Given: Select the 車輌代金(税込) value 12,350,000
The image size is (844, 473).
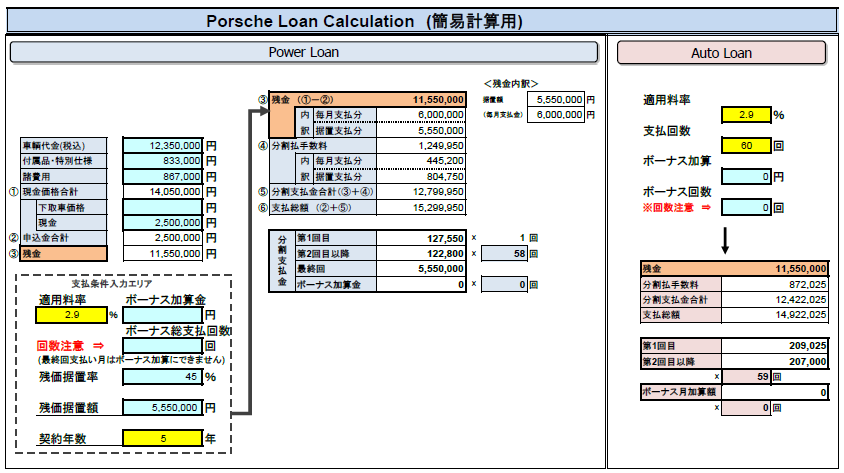Looking at the screenshot, I should (x=163, y=146).
